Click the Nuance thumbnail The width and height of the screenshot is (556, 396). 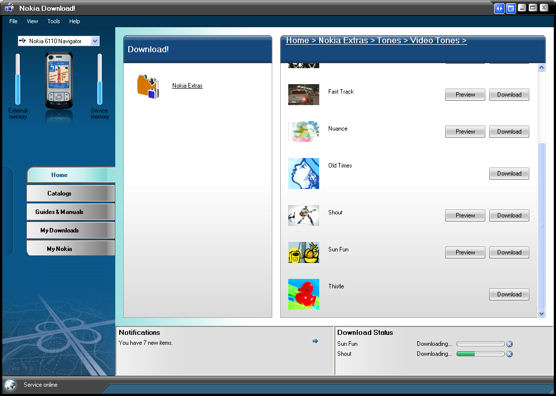point(304,131)
